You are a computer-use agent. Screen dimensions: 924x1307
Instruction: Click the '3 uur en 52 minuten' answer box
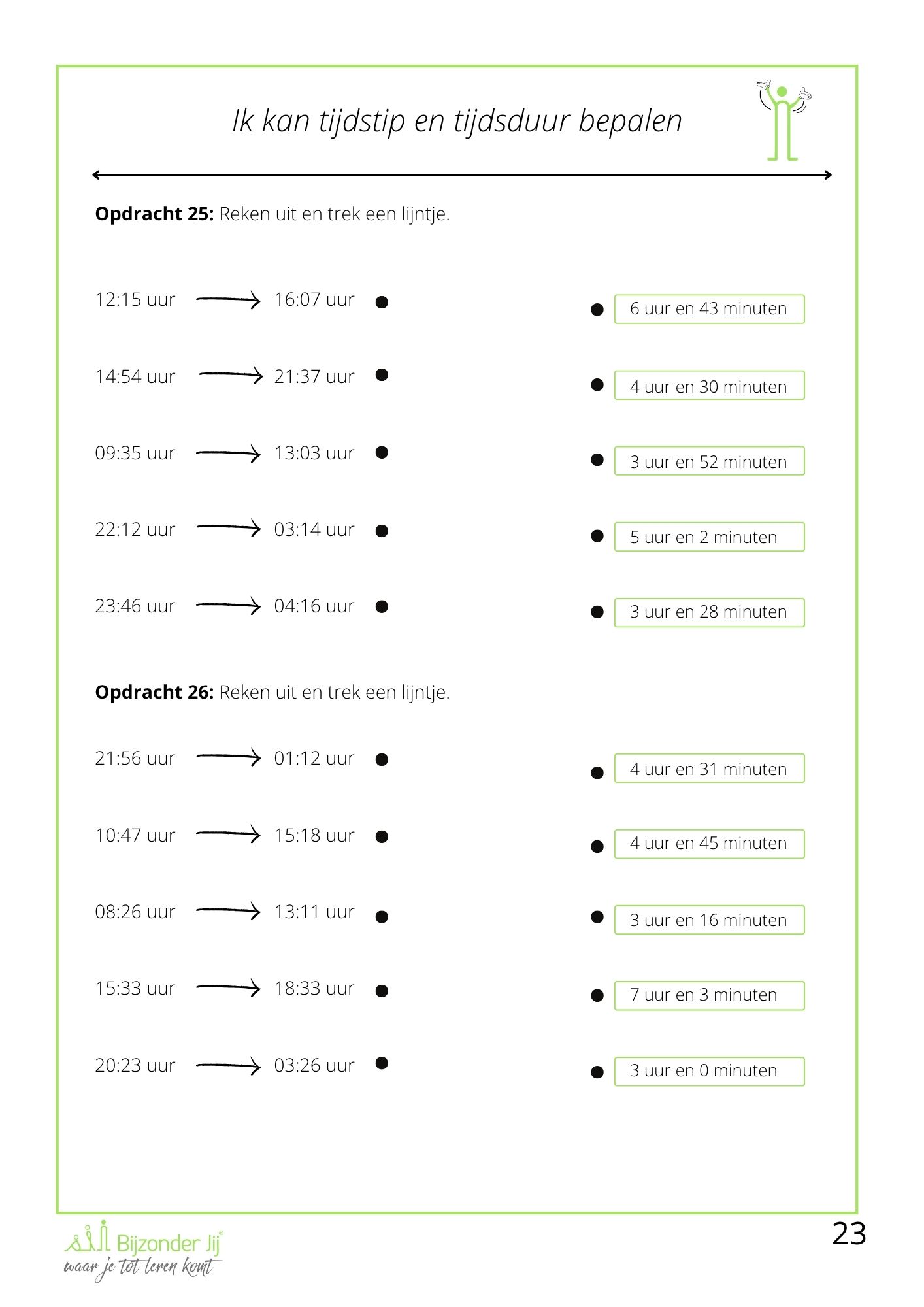(x=709, y=461)
